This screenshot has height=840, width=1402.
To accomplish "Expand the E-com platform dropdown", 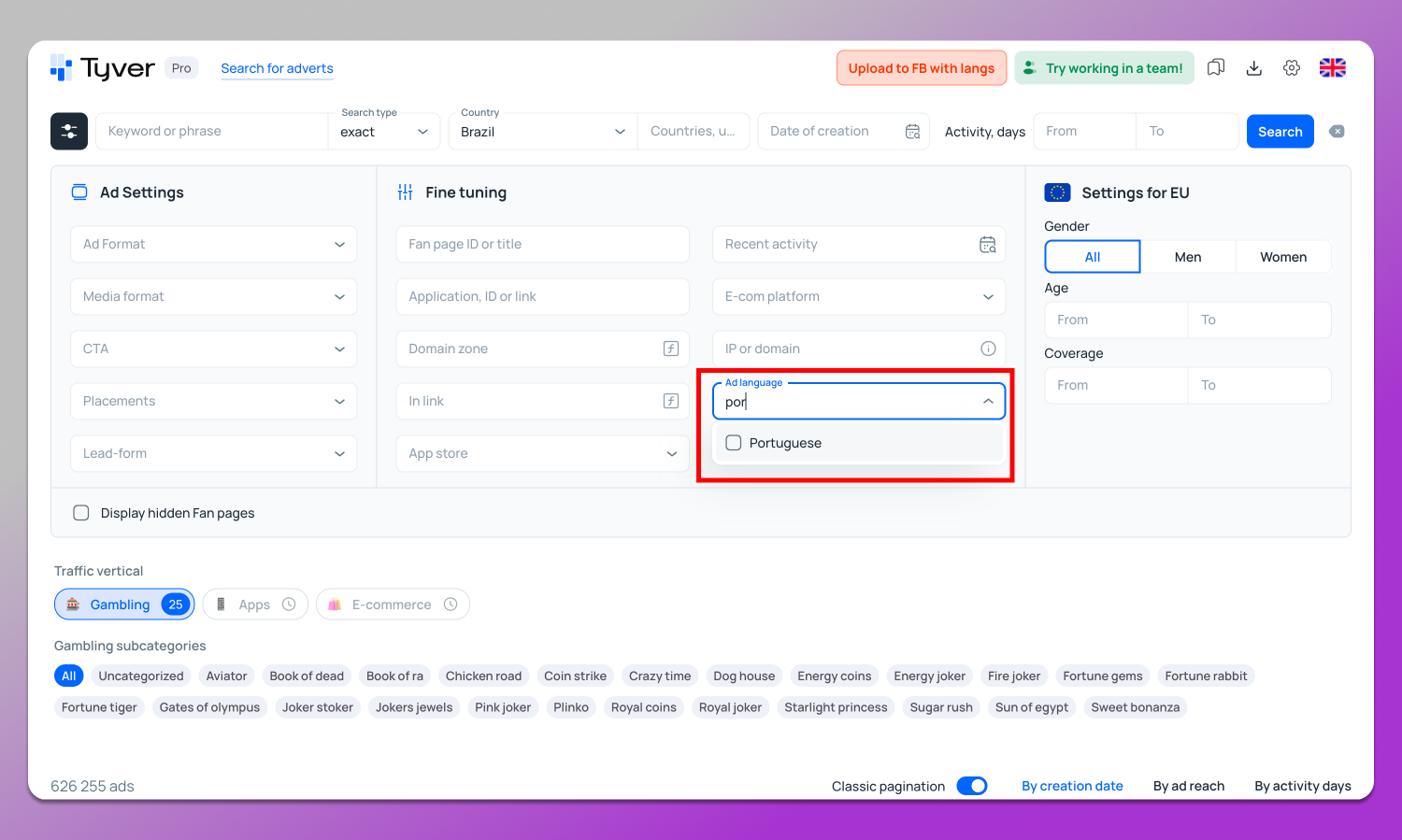I will point(858,297).
